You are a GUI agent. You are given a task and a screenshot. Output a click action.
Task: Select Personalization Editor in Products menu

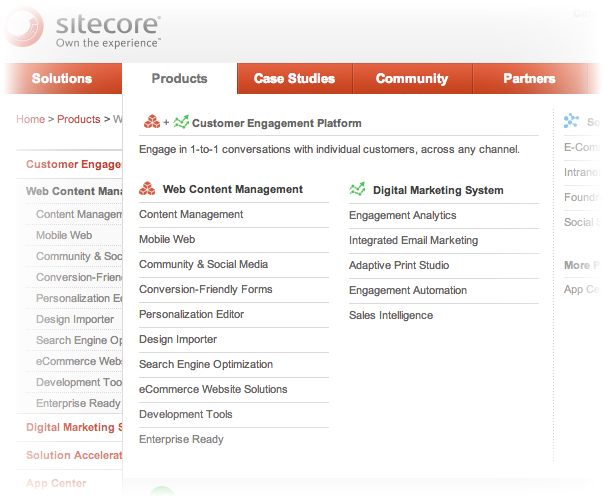coord(191,314)
